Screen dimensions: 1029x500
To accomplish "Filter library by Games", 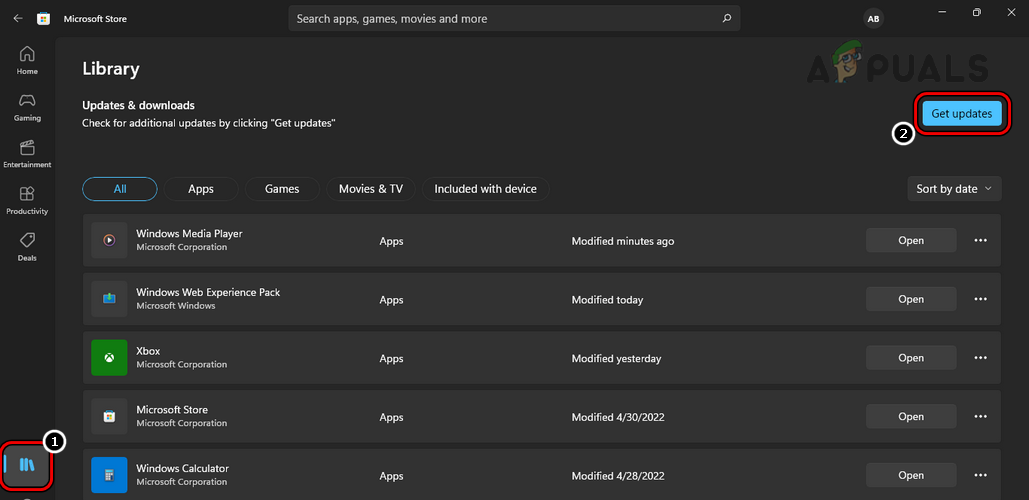I will pyautogui.click(x=282, y=189).
